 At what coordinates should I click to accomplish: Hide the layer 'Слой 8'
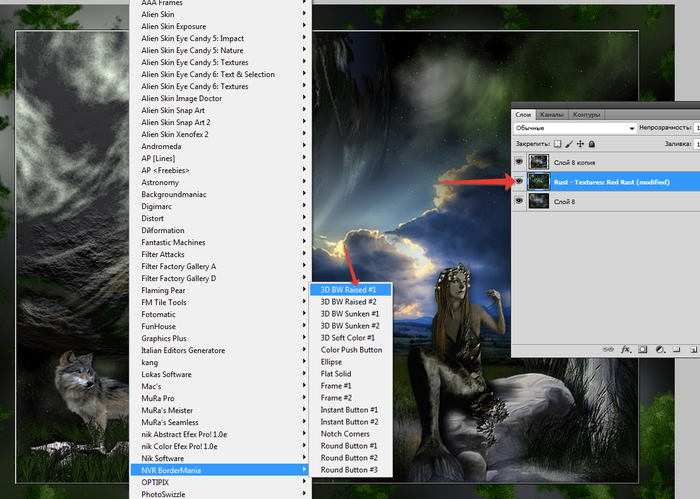519,201
